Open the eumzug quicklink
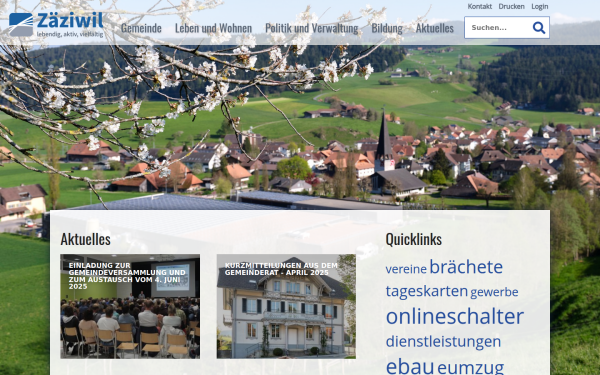Viewport: 600px width, 375px height. pos(470,368)
